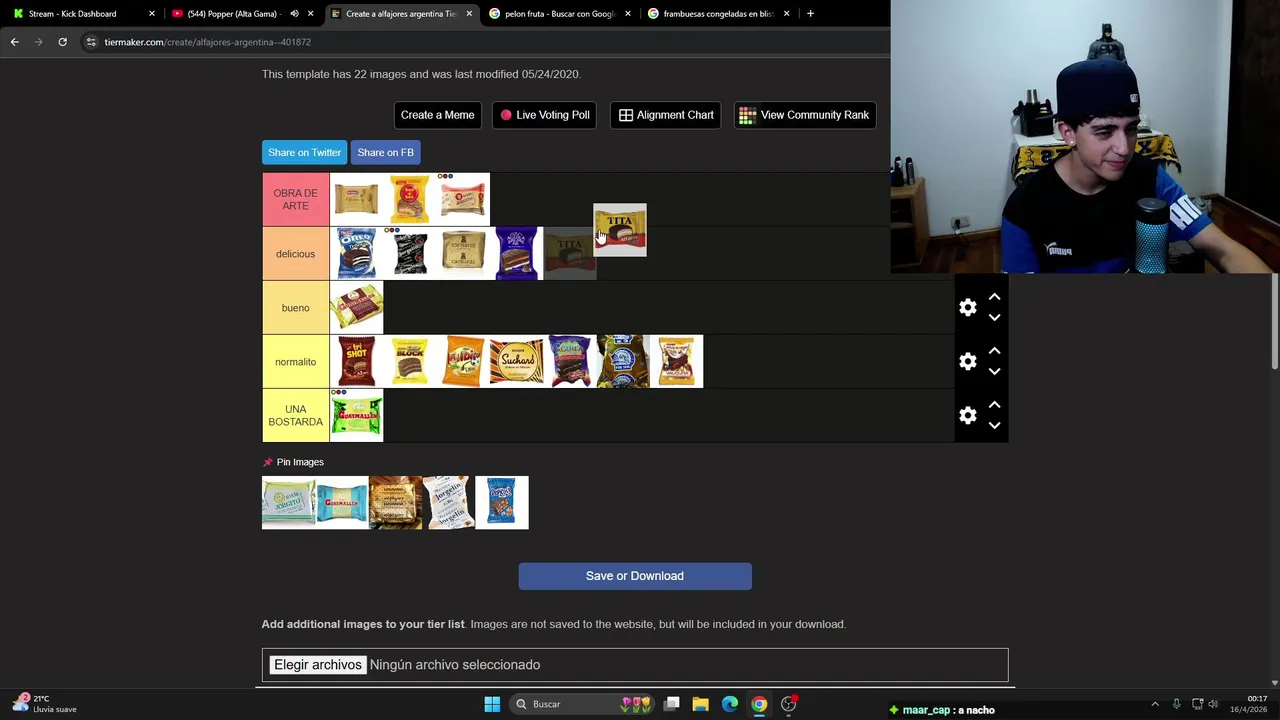Move the normalito tier row up
This screenshot has width=1280, height=720.
(x=994, y=352)
